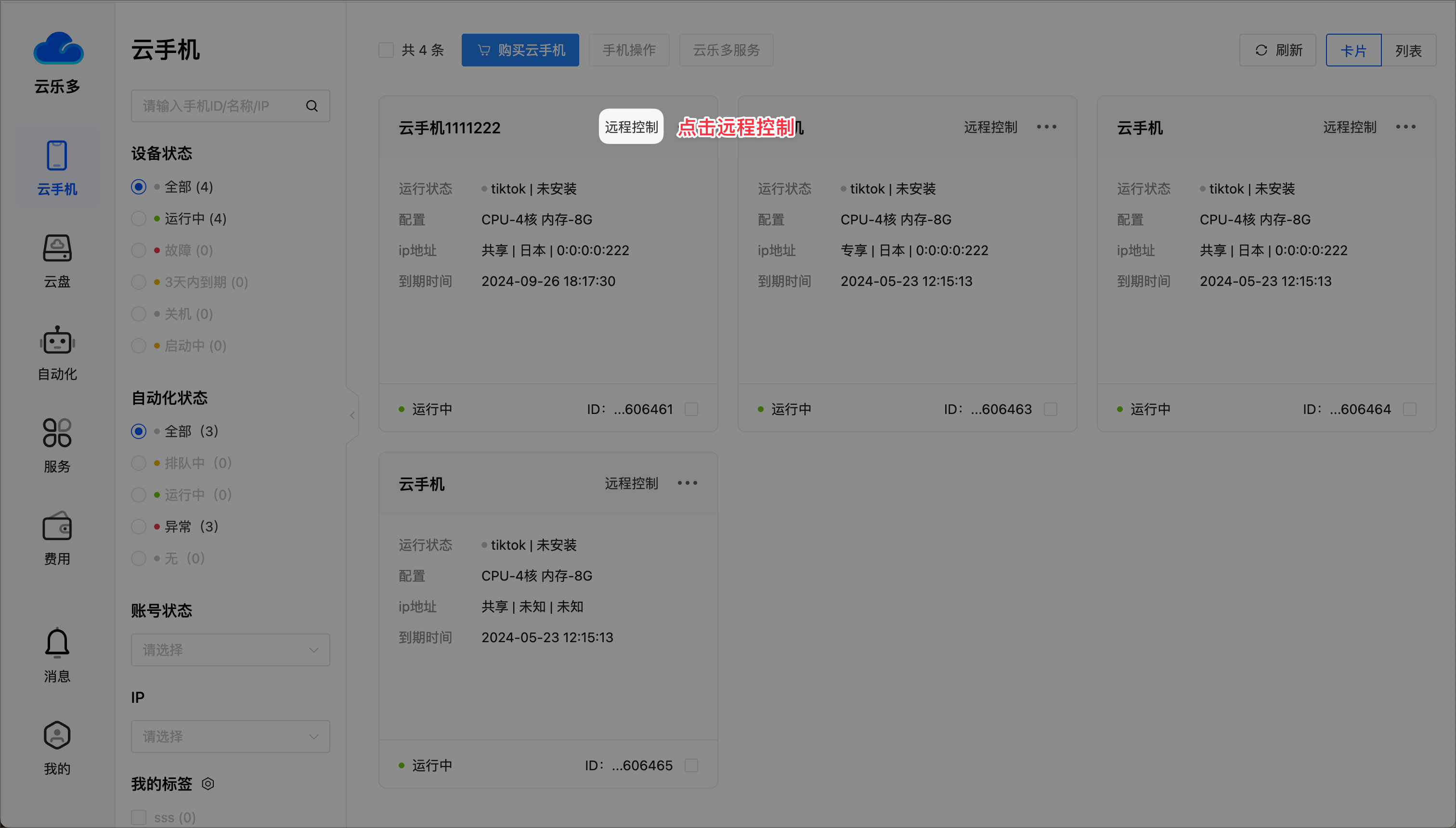Check the box for phone ID ...606465

[691, 765]
